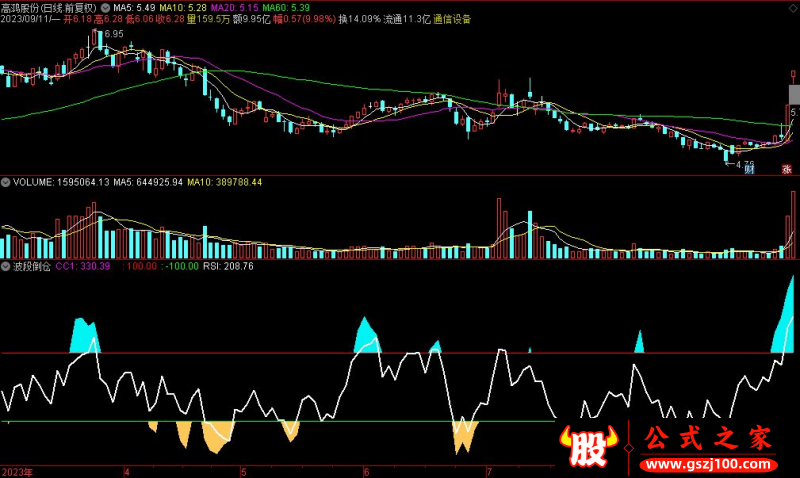Click the 波段倒仓 indicator name
The width and height of the screenshot is (800, 478).
pos(32,266)
